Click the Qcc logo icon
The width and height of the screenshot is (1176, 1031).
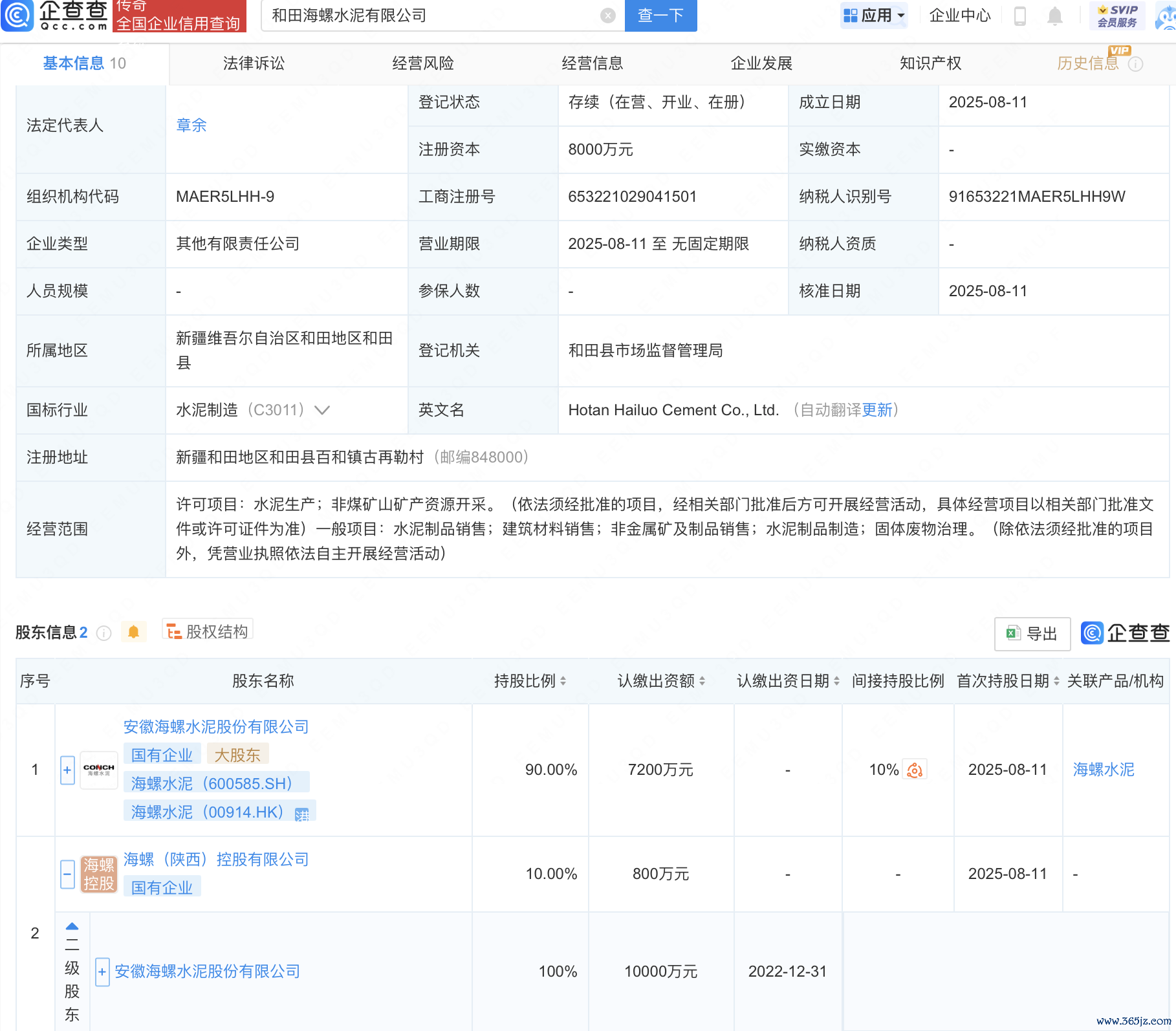pos(17,16)
